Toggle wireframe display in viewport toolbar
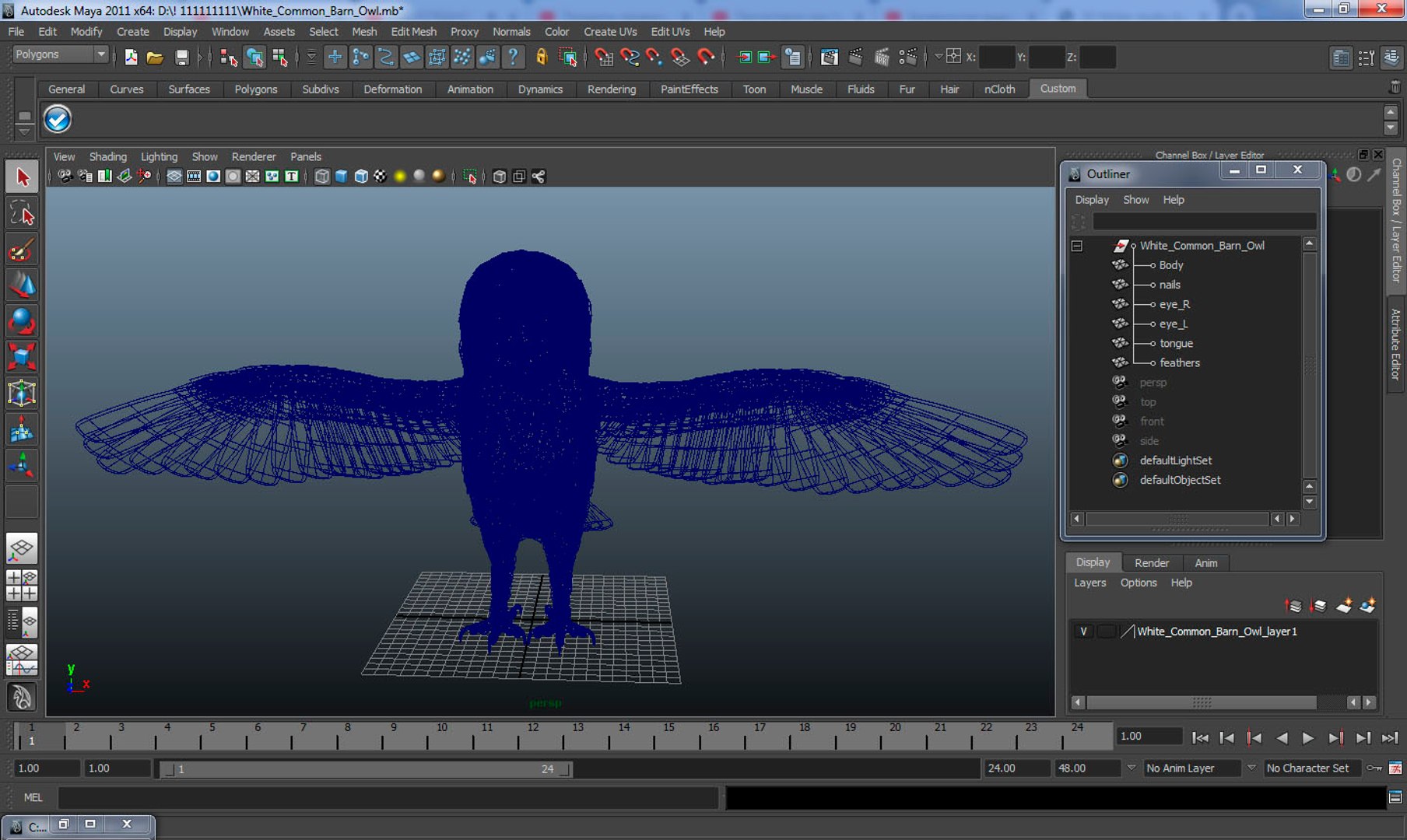 click(x=321, y=177)
